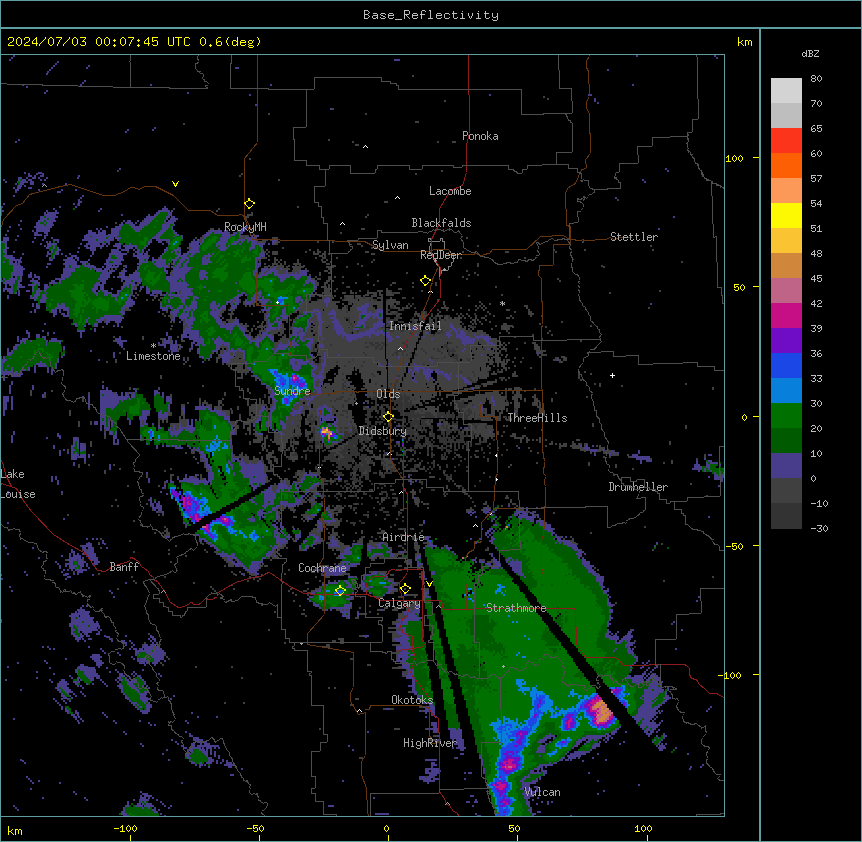Select the brown 45–48 dBZ legend swatch

click(x=786, y=265)
